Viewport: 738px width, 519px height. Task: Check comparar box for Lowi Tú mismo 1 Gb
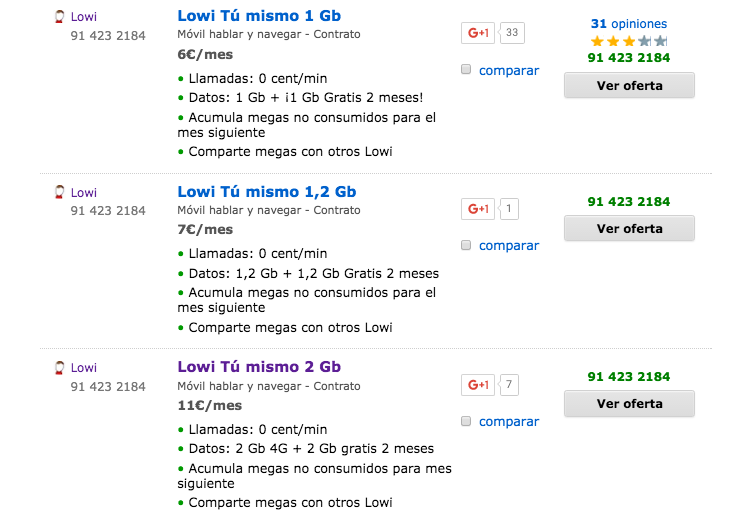(466, 70)
